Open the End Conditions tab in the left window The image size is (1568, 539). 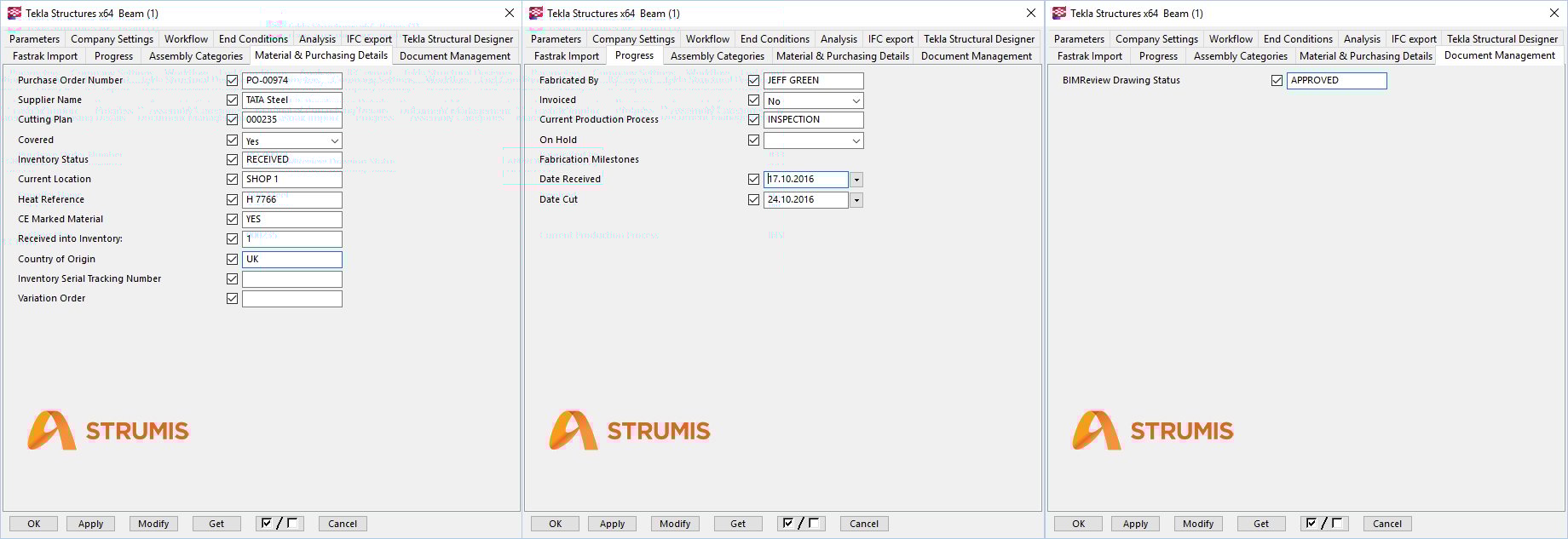(x=253, y=39)
